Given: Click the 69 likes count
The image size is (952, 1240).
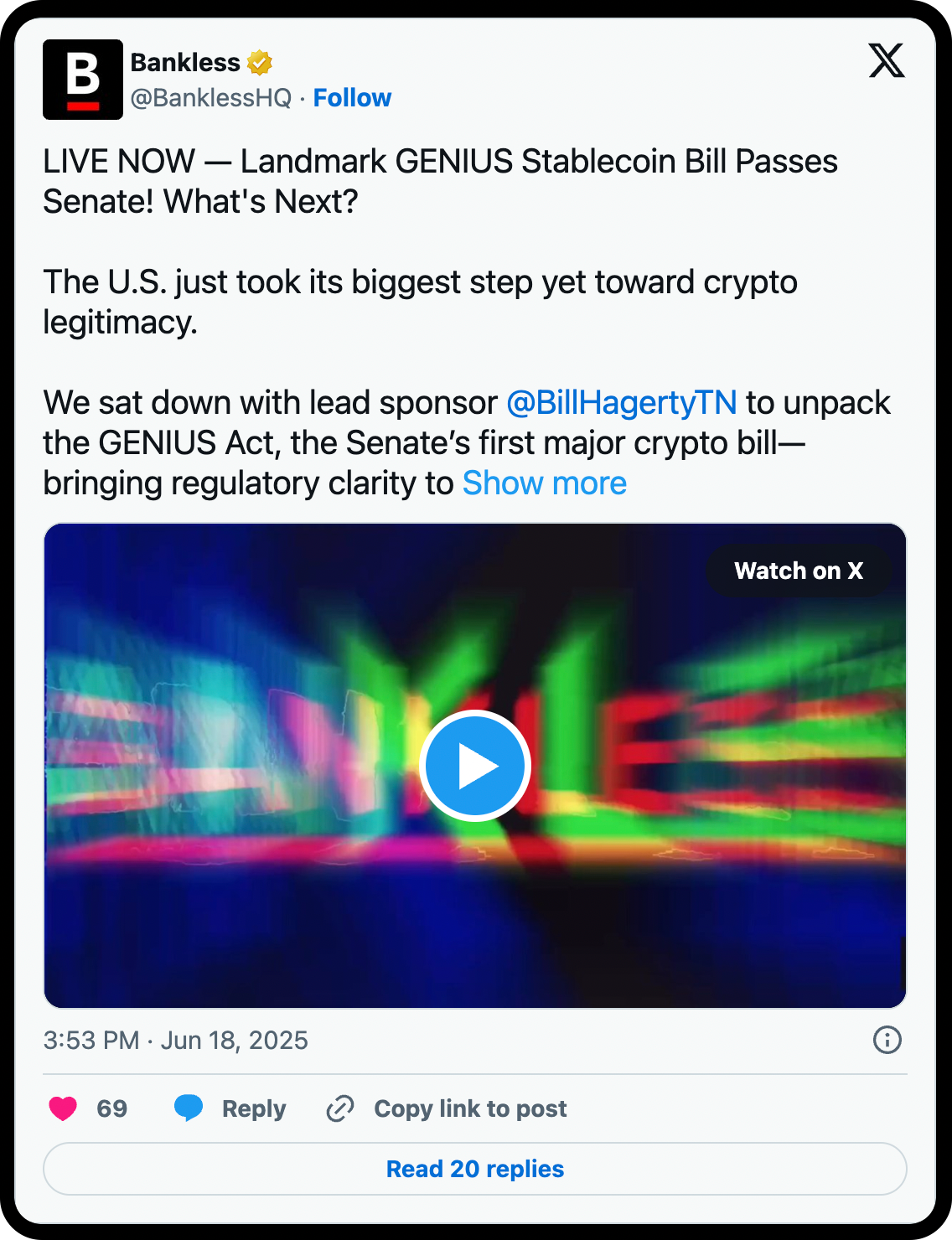Looking at the screenshot, I should coord(112,1108).
